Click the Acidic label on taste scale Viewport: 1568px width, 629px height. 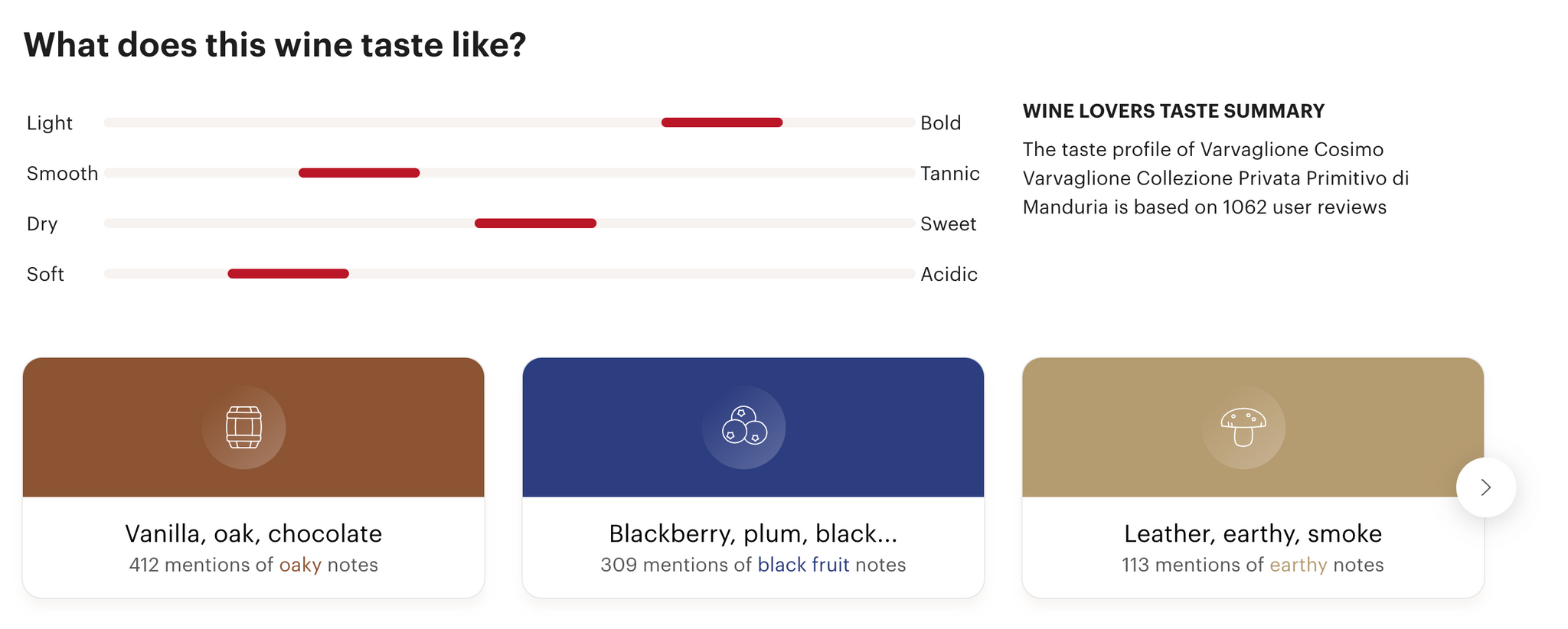point(949,274)
